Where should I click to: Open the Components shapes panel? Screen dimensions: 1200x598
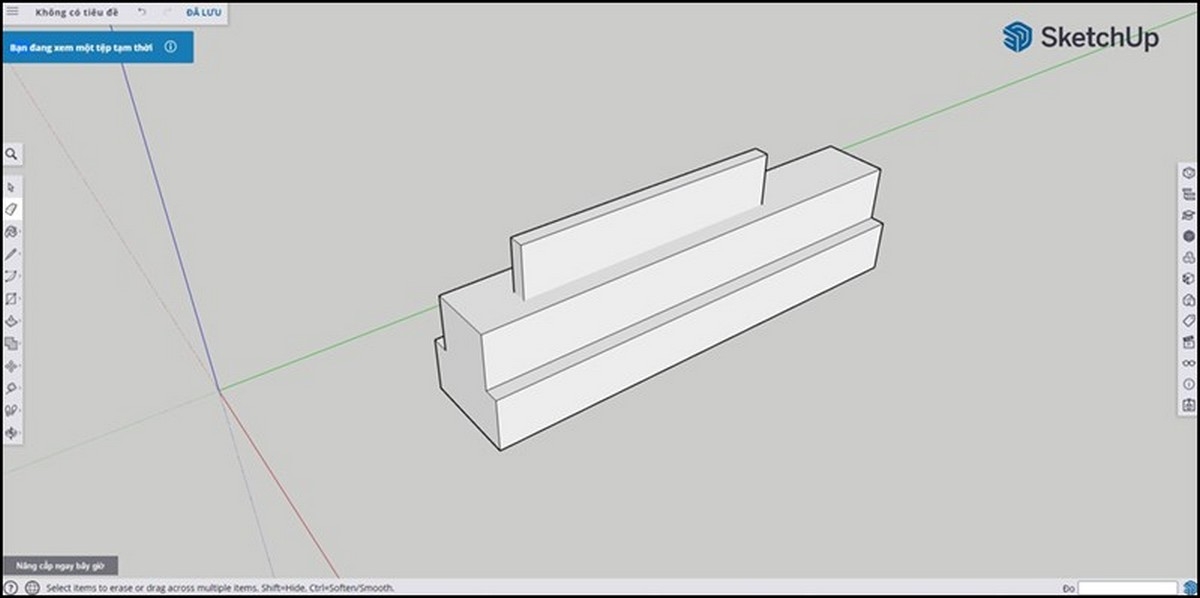click(x=1188, y=258)
